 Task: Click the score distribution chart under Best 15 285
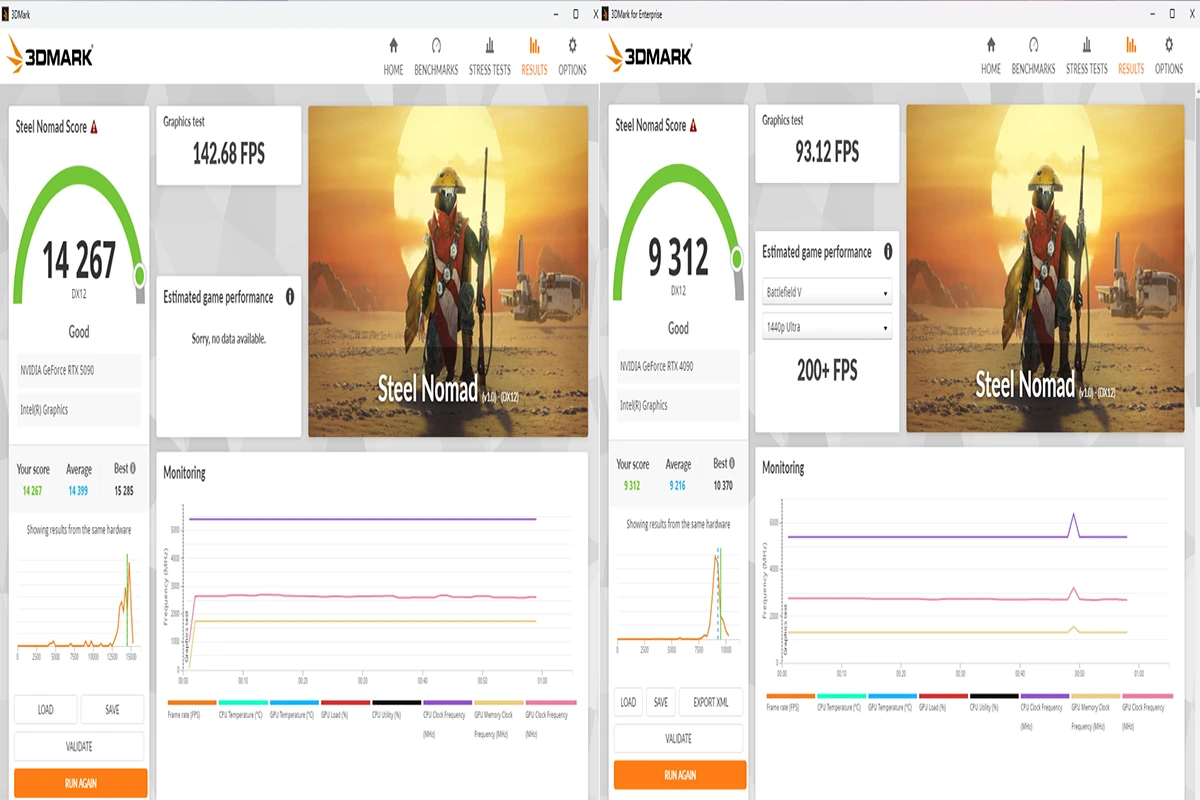coord(79,603)
